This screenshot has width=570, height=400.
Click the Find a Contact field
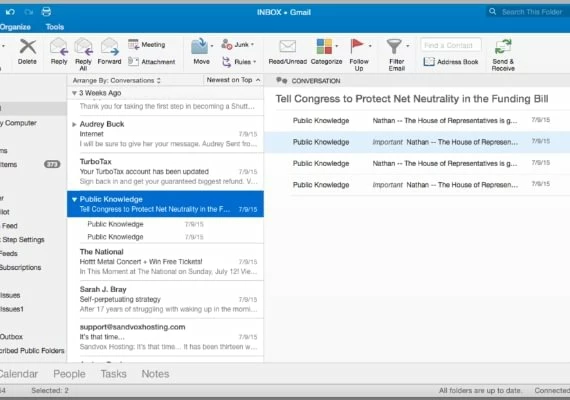451,45
